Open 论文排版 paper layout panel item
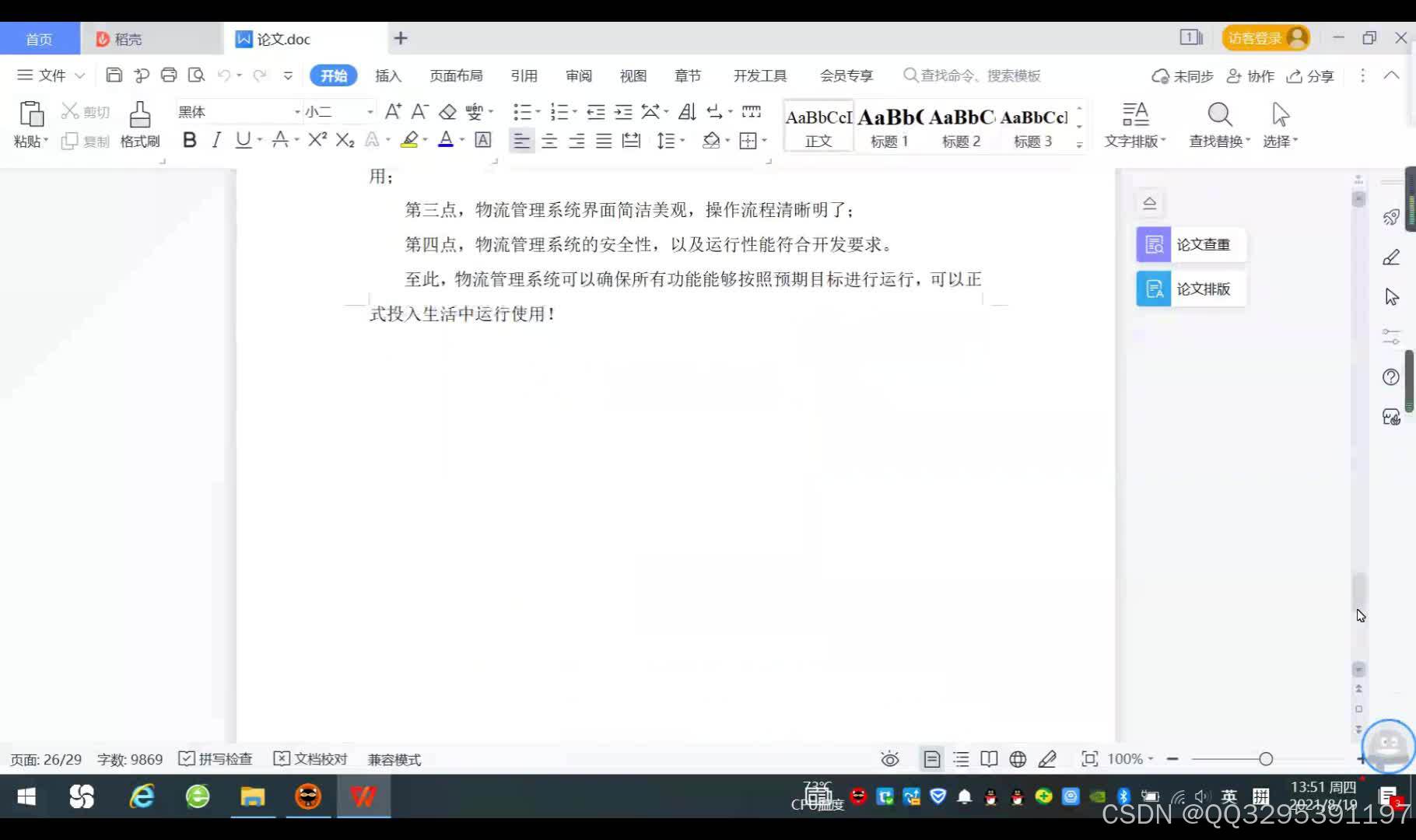The image size is (1416, 840). tap(1190, 289)
